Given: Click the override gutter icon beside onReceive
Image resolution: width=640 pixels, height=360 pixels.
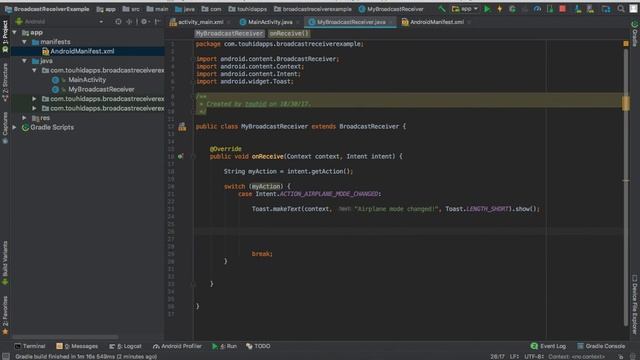Looking at the screenshot, I should (180, 156).
